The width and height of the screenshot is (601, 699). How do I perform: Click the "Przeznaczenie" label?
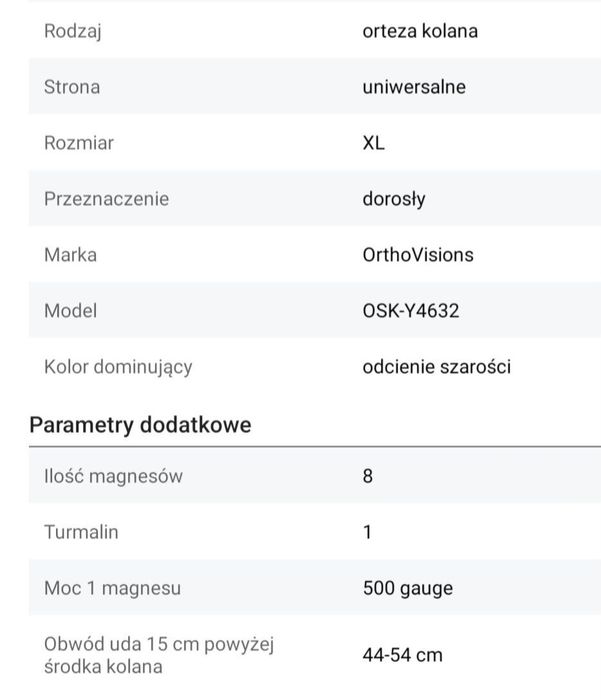[106, 199]
